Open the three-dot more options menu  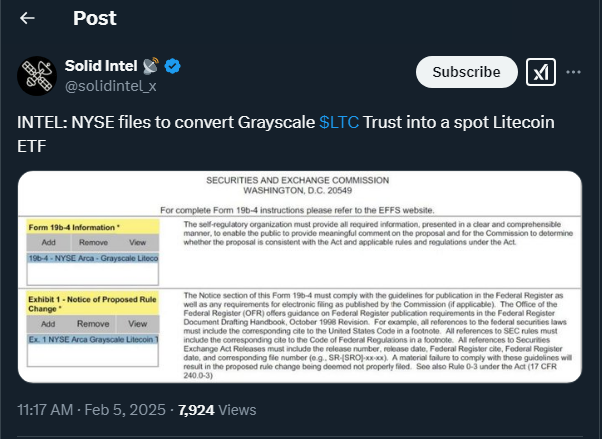coord(573,72)
